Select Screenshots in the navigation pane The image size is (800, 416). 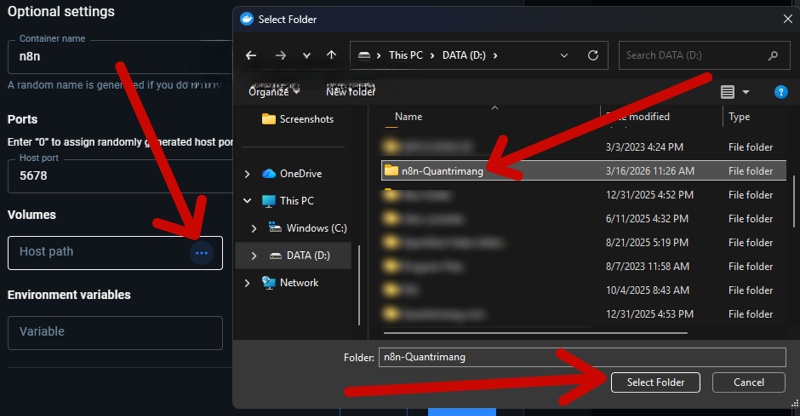coord(297,119)
